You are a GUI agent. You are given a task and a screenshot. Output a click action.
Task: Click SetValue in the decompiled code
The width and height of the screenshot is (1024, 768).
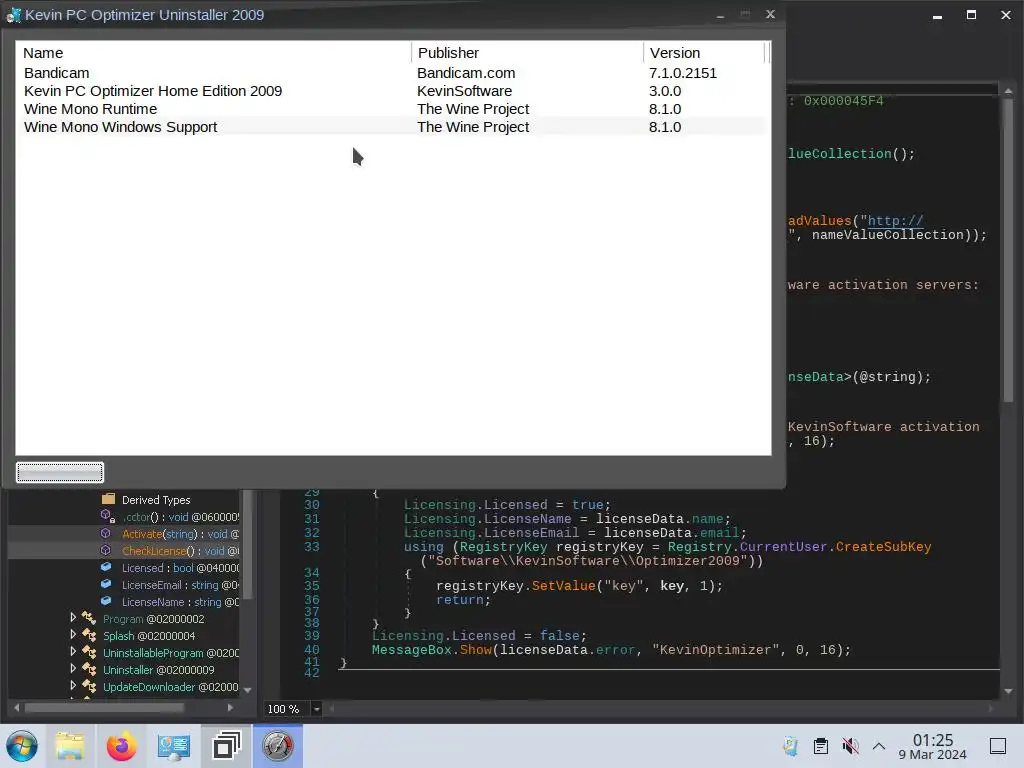coord(564,586)
